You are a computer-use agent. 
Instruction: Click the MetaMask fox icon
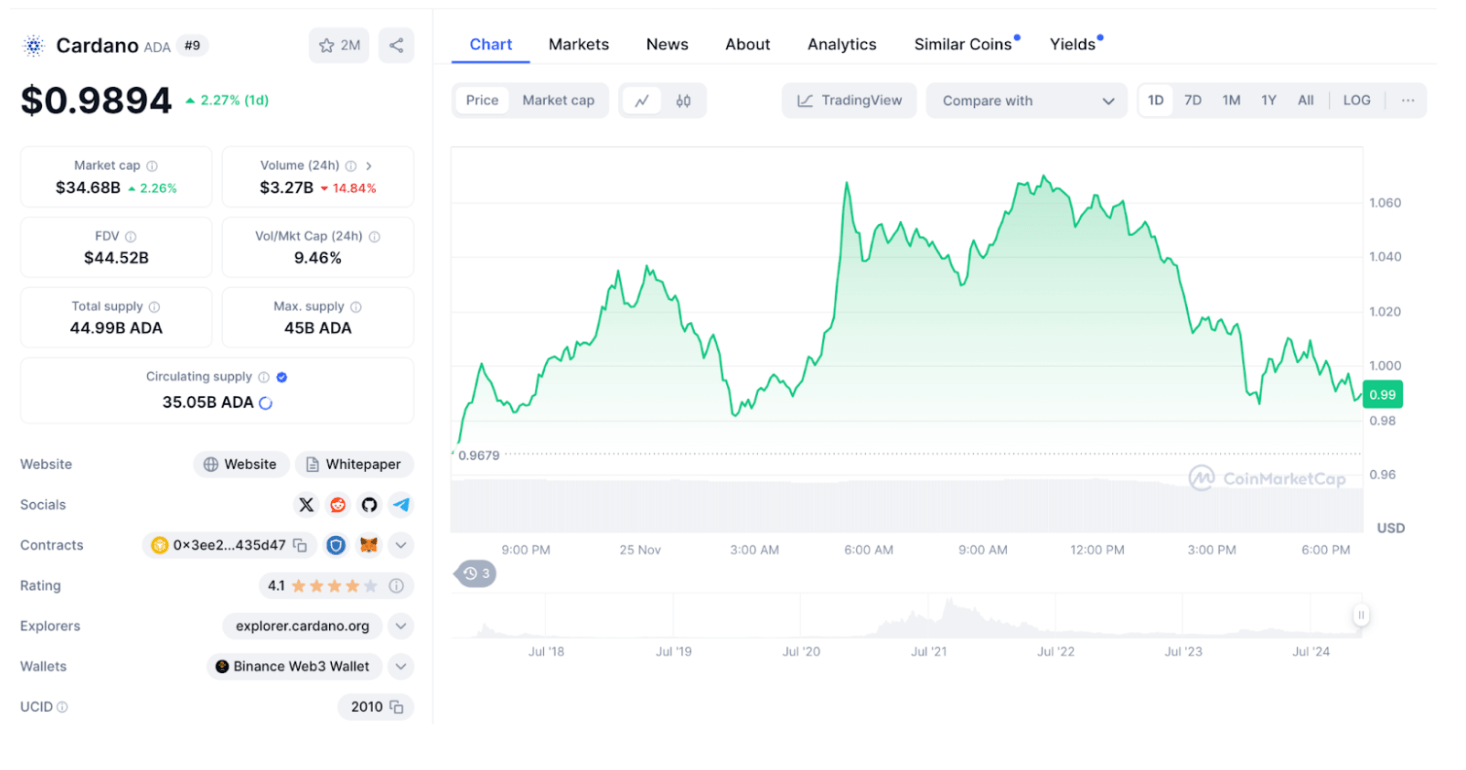368,545
